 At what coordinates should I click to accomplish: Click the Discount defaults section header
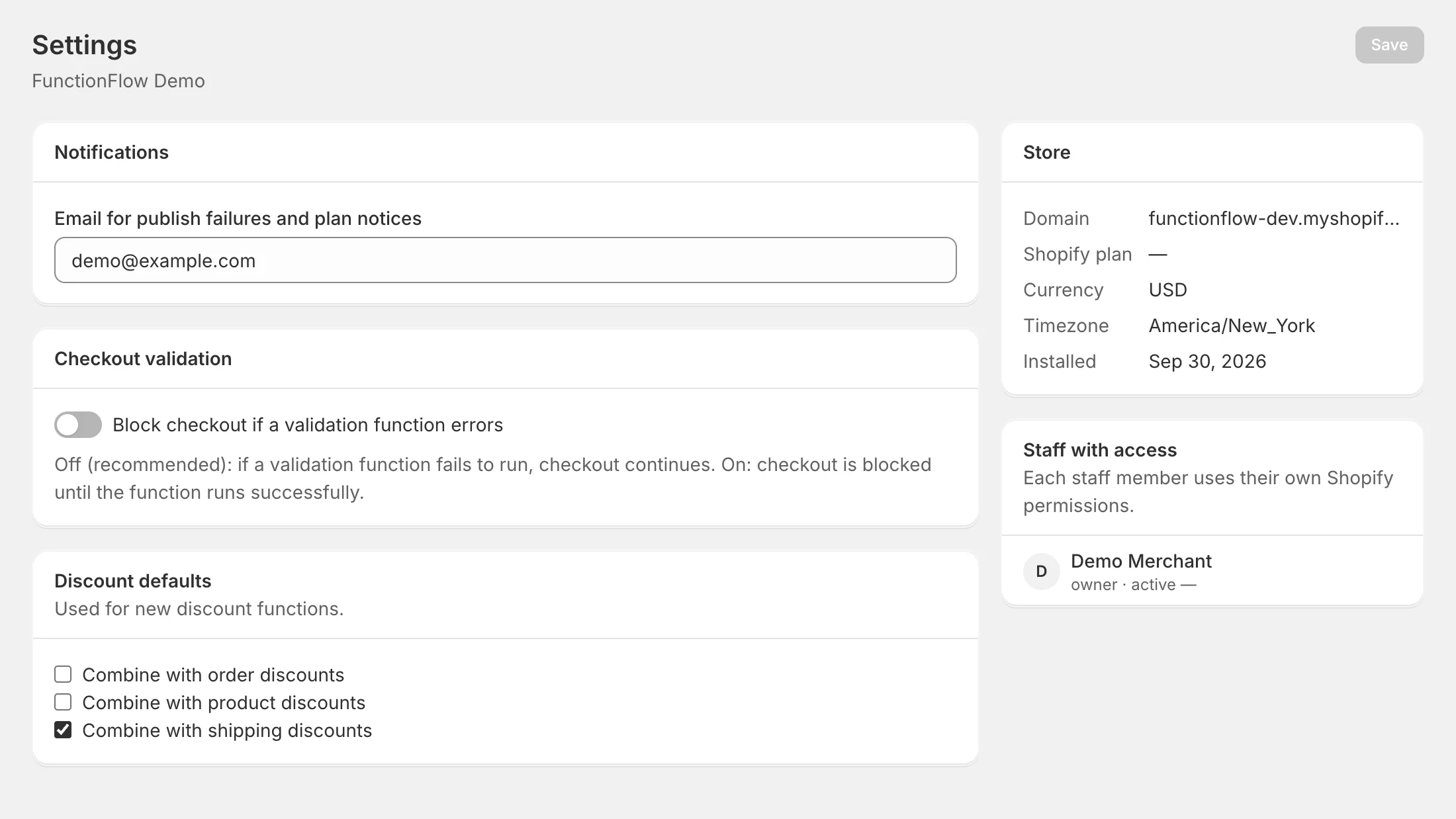(x=132, y=581)
